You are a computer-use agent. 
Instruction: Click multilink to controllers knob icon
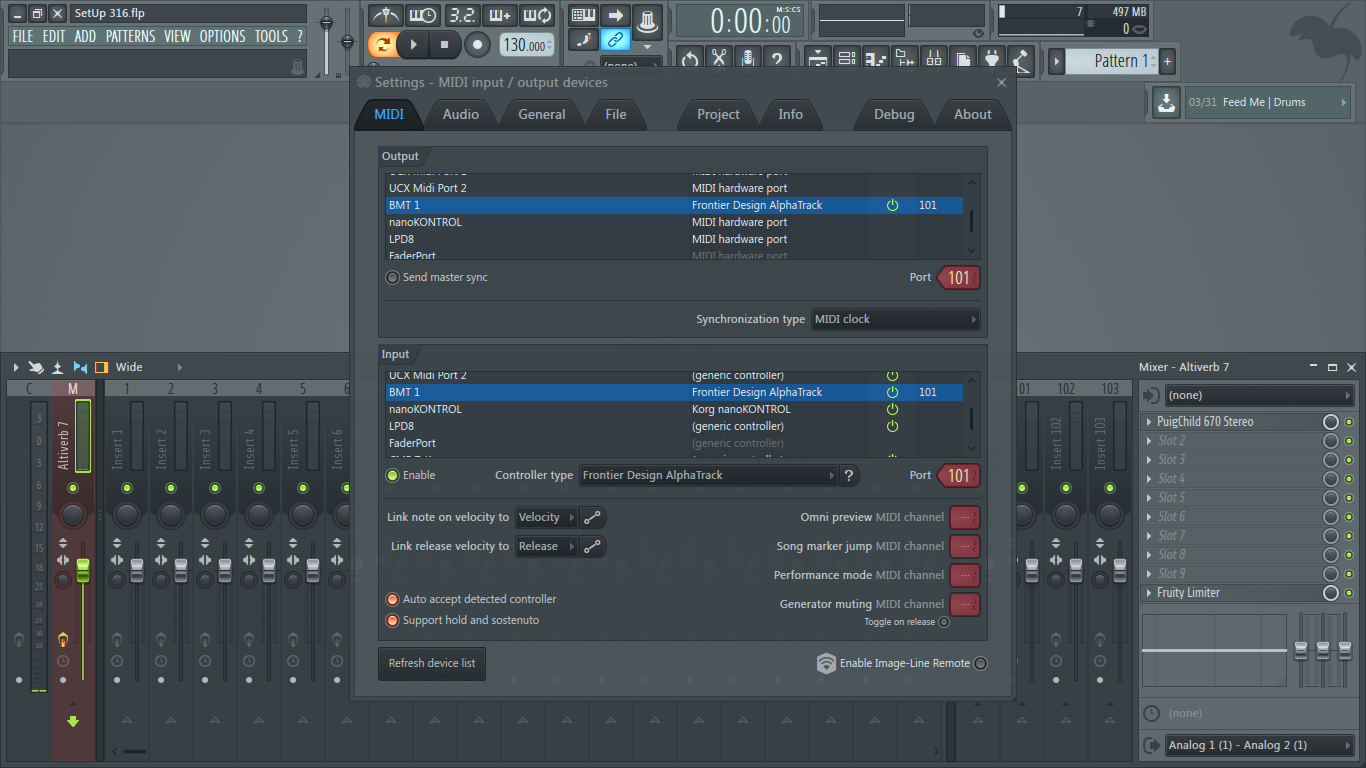648,20
